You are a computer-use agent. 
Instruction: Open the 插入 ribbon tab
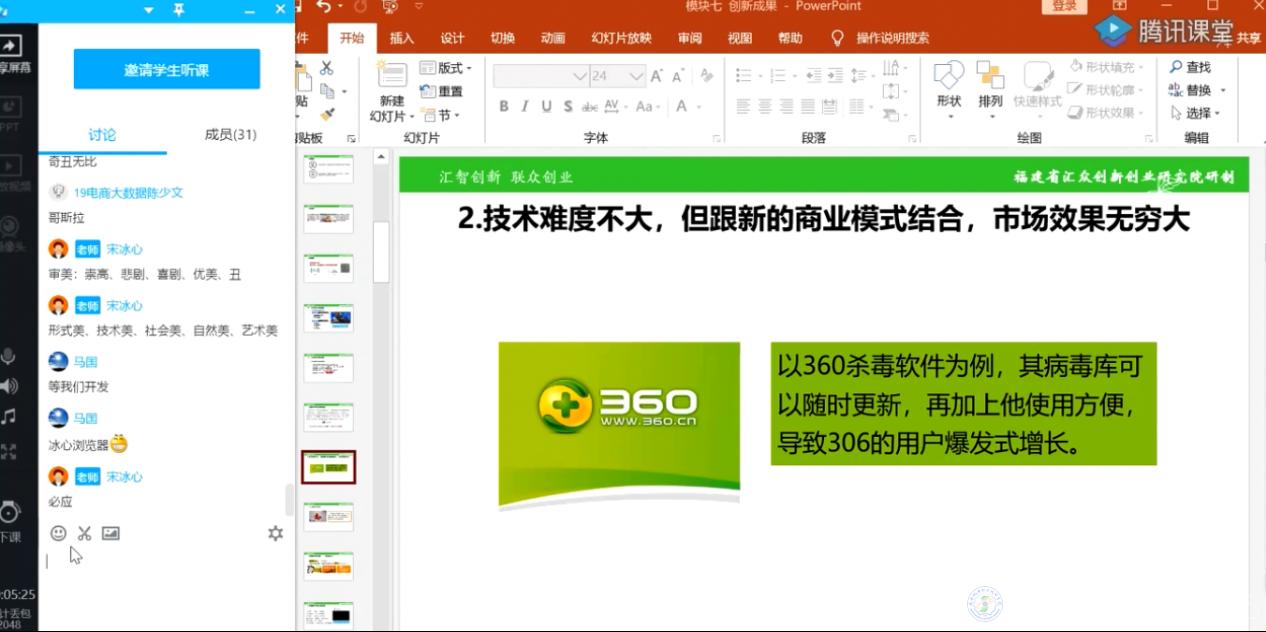pos(401,38)
